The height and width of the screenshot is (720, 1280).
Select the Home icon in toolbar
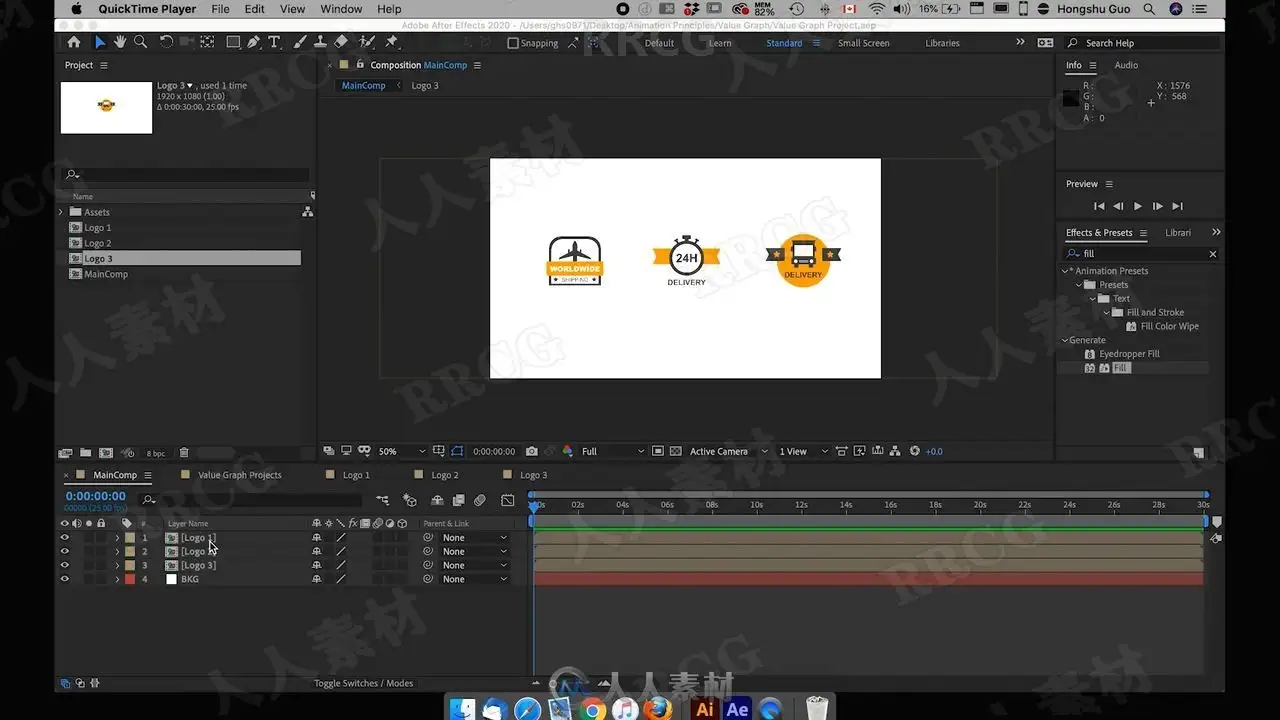(74, 42)
